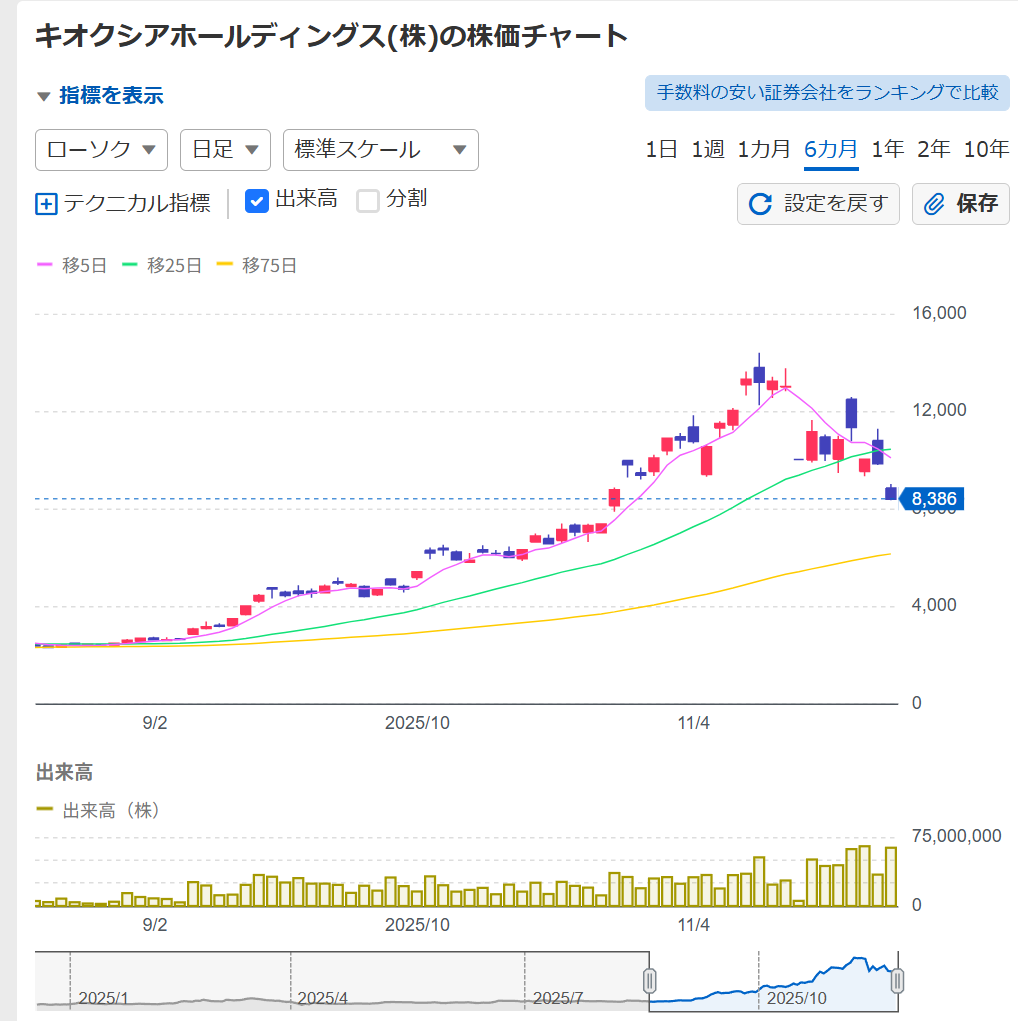Select the 1カ月 period tab
The image size is (1018, 1021).
pyautogui.click(x=764, y=148)
